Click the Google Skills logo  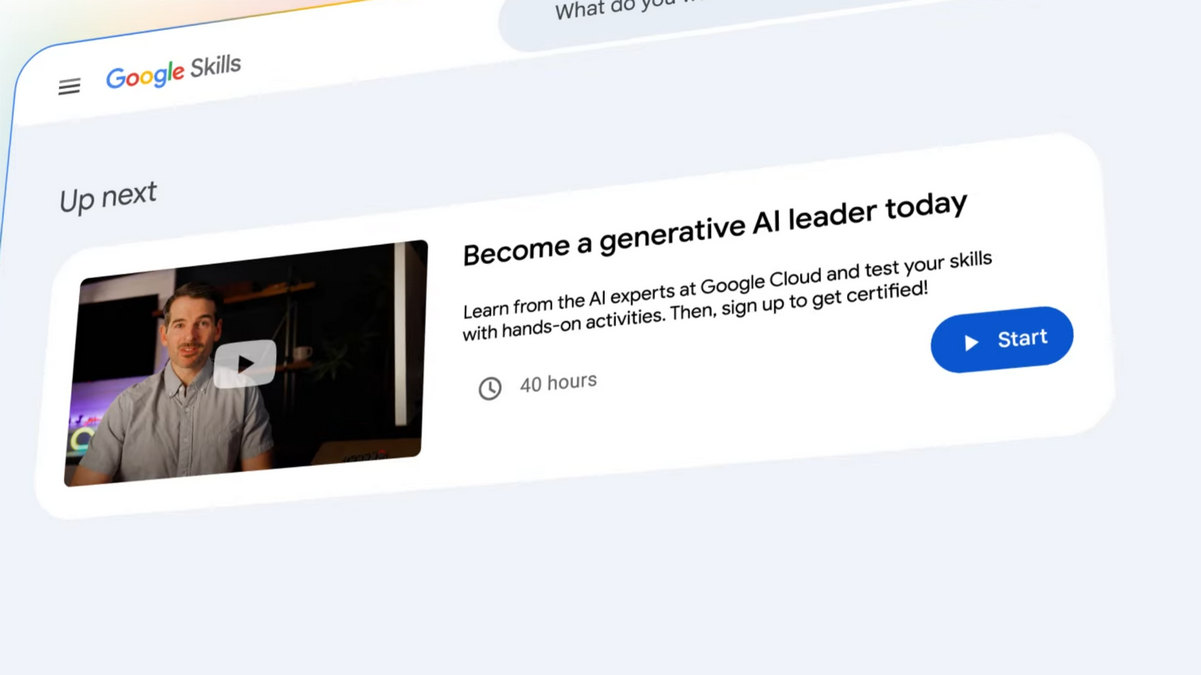coord(174,72)
